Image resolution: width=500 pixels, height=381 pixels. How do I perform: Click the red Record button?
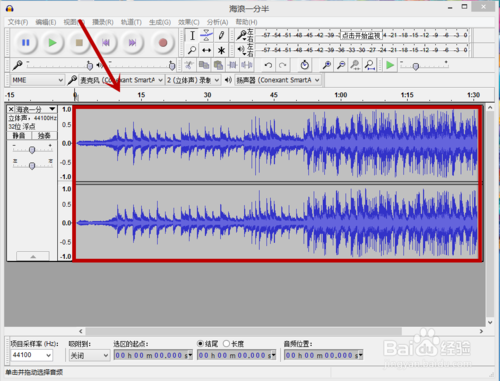point(163,43)
